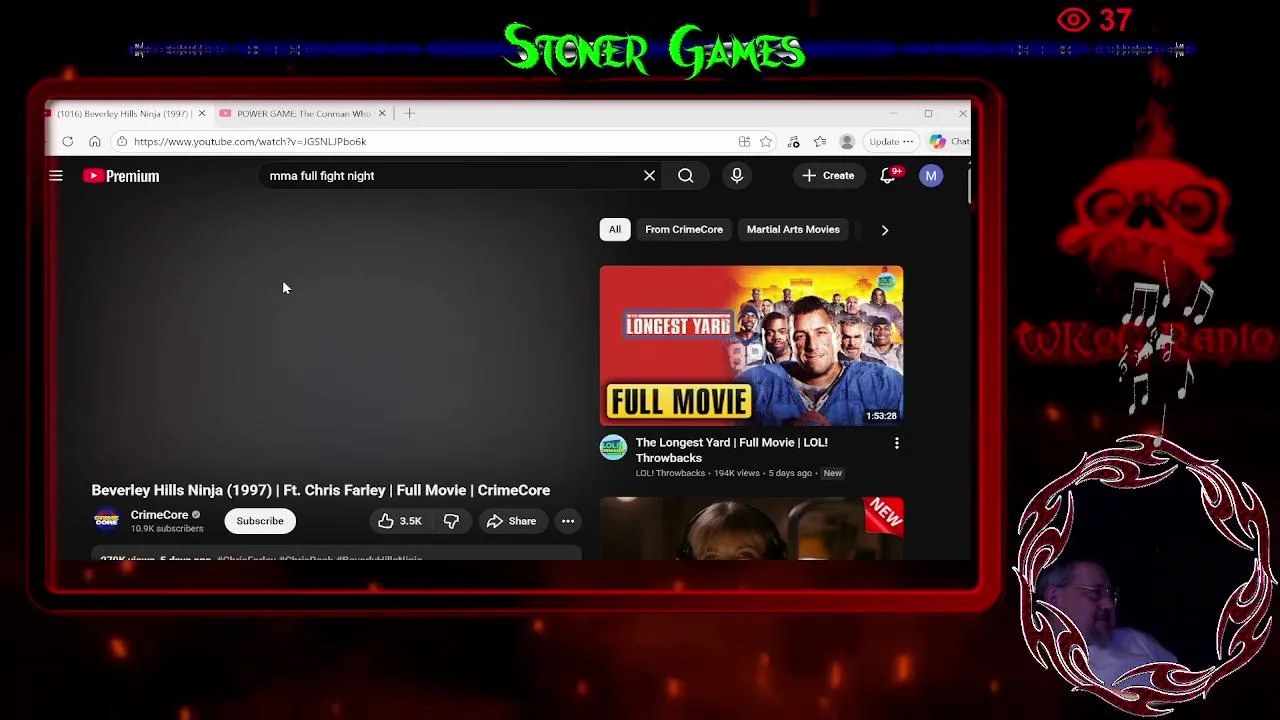This screenshot has width=1280, height=720.
Task: Open YouTube notifications bell
Action: point(888,176)
